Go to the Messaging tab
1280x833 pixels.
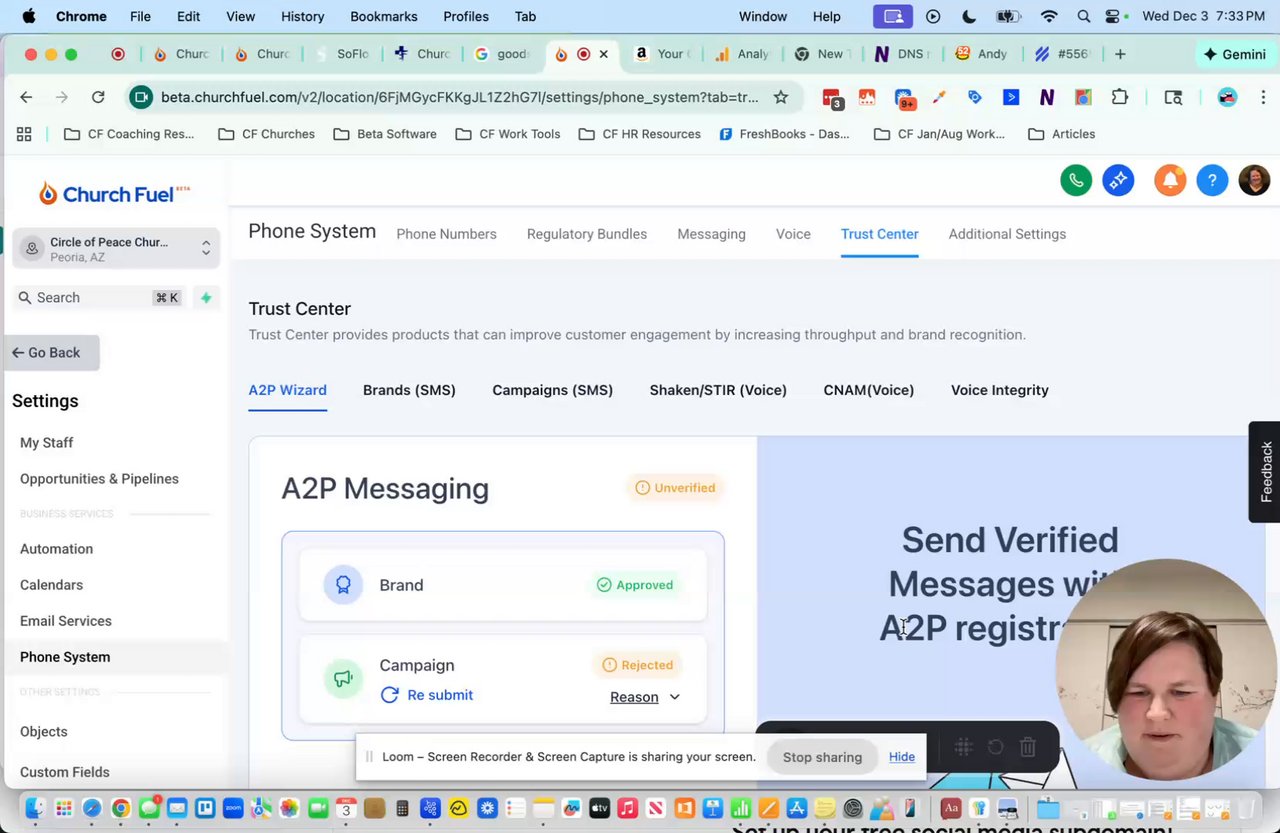click(711, 234)
